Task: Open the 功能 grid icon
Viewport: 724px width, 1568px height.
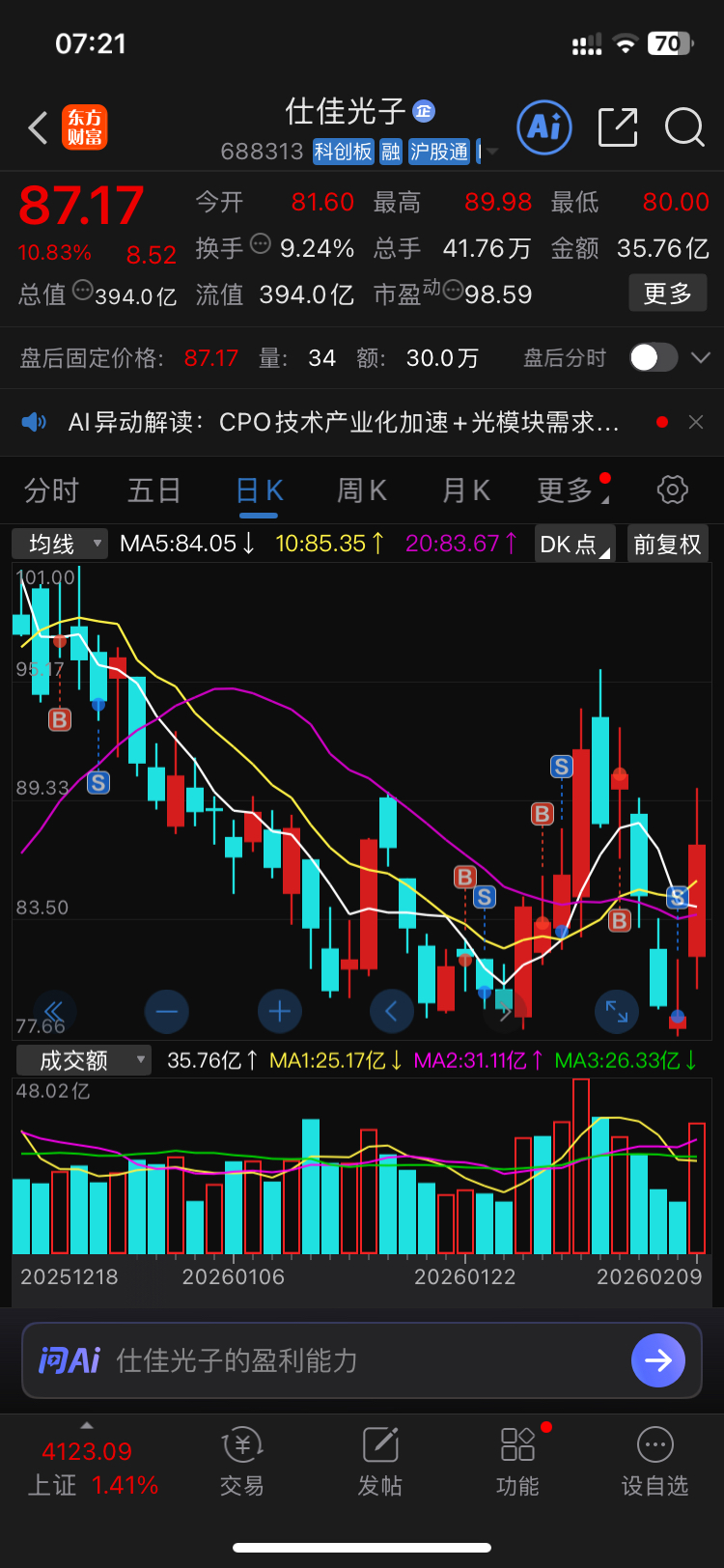Action: [x=517, y=1445]
